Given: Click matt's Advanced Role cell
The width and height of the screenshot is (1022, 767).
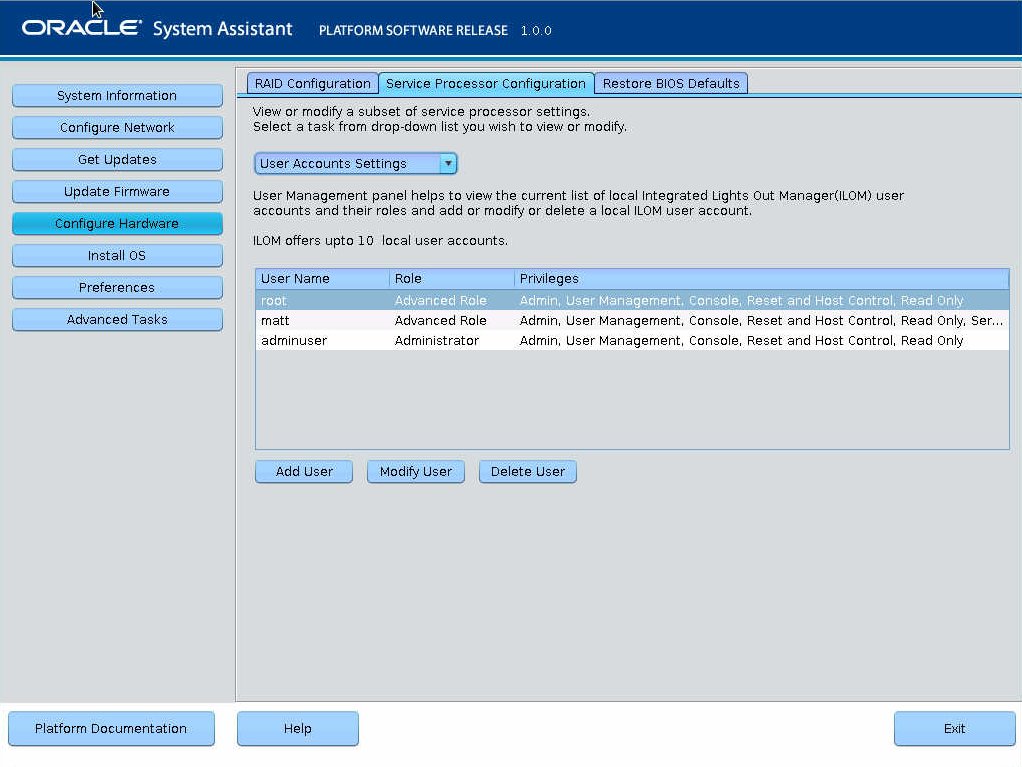Looking at the screenshot, I should tap(441, 320).
